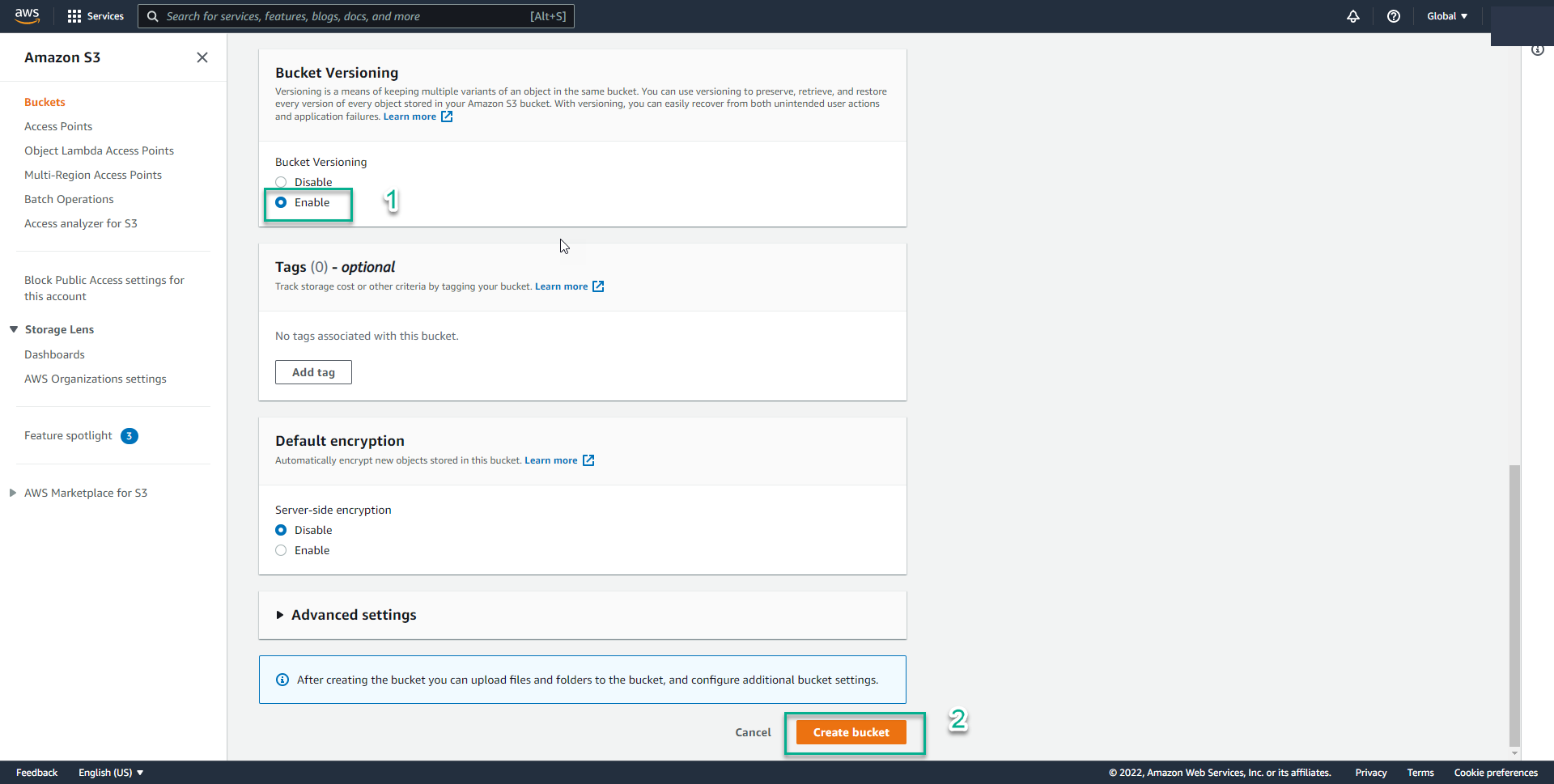Click external link icon beside Tags Learn more

(598, 286)
